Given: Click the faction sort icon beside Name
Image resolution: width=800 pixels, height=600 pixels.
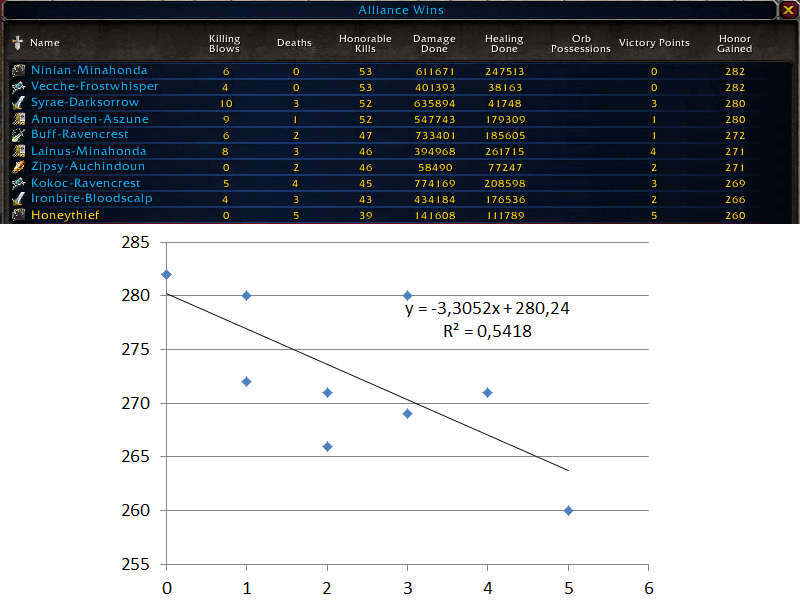Looking at the screenshot, I should (18, 43).
